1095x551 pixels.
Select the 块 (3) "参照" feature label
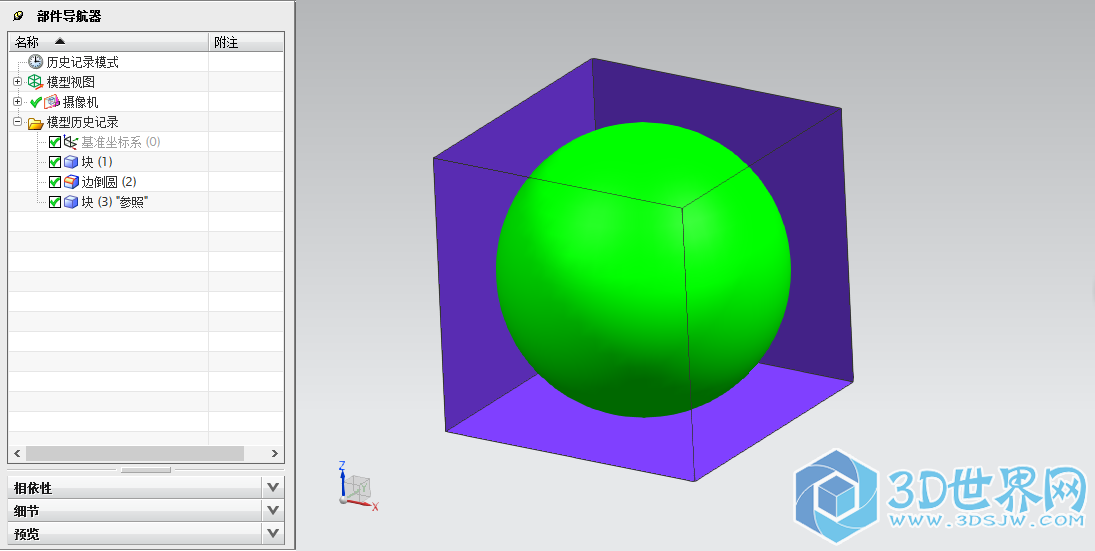coord(115,202)
